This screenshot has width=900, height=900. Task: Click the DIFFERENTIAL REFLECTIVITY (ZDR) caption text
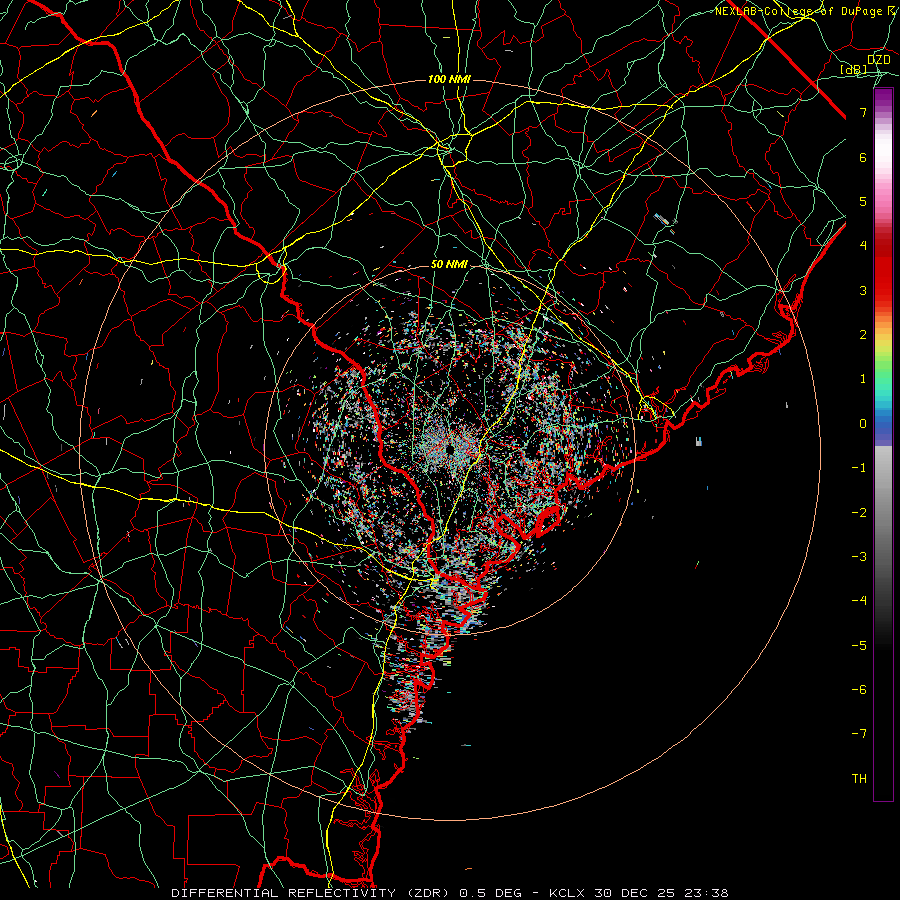click(x=312, y=893)
